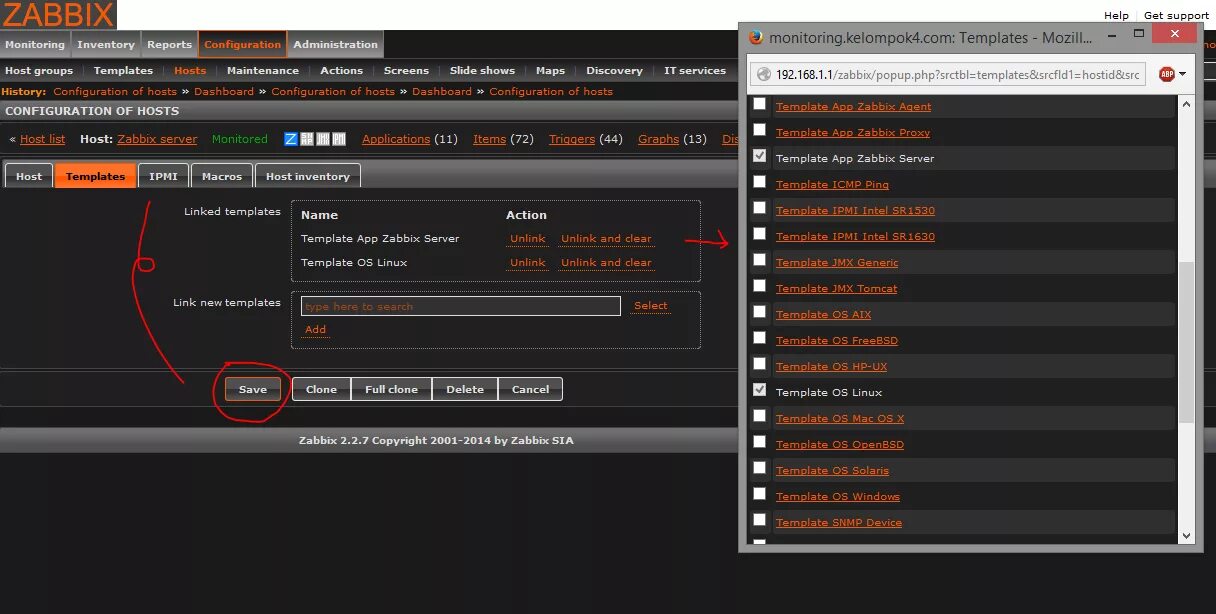
Task: Click the Adblock Plus icon in popup
Action: click(x=1166, y=74)
